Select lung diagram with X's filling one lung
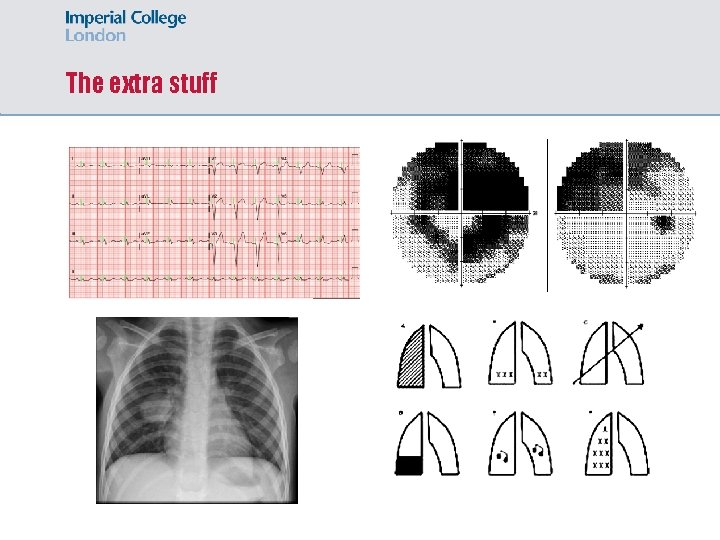This screenshot has width=720, height=540. (x=618, y=444)
